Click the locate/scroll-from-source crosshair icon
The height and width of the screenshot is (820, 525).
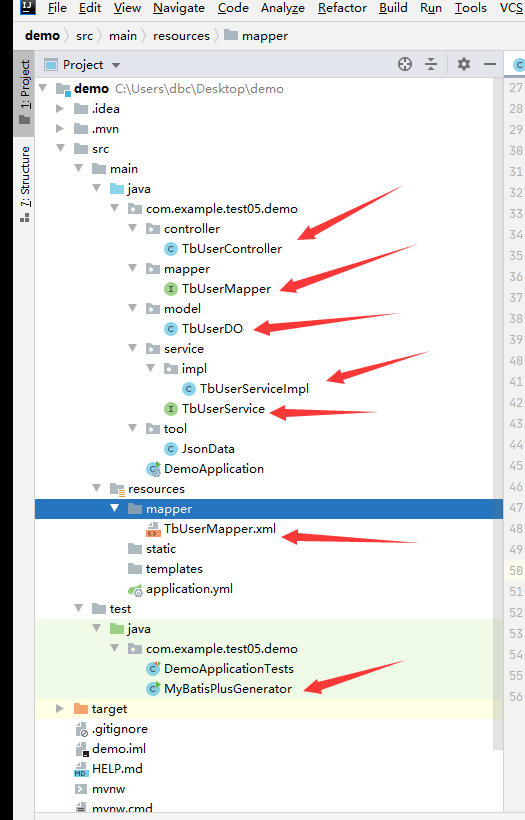click(405, 64)
